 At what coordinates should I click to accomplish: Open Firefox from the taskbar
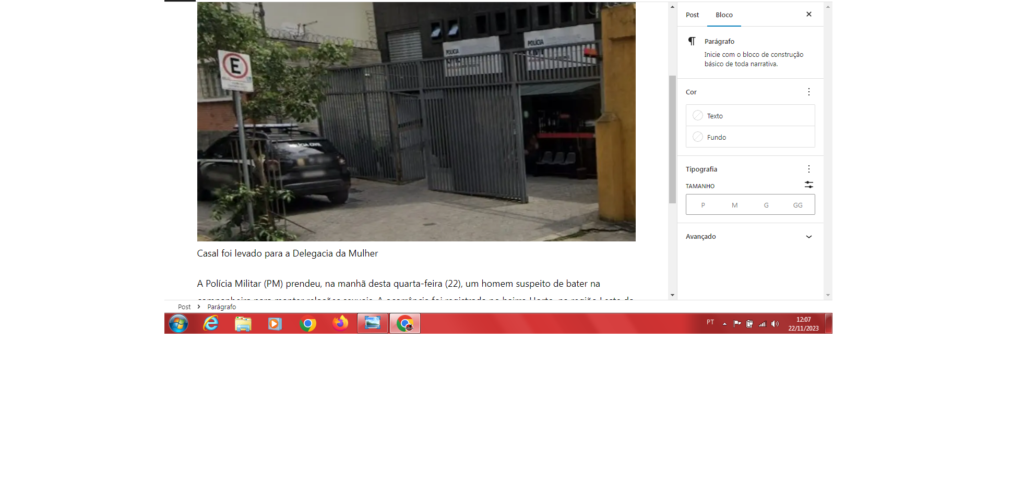[340, 323]
